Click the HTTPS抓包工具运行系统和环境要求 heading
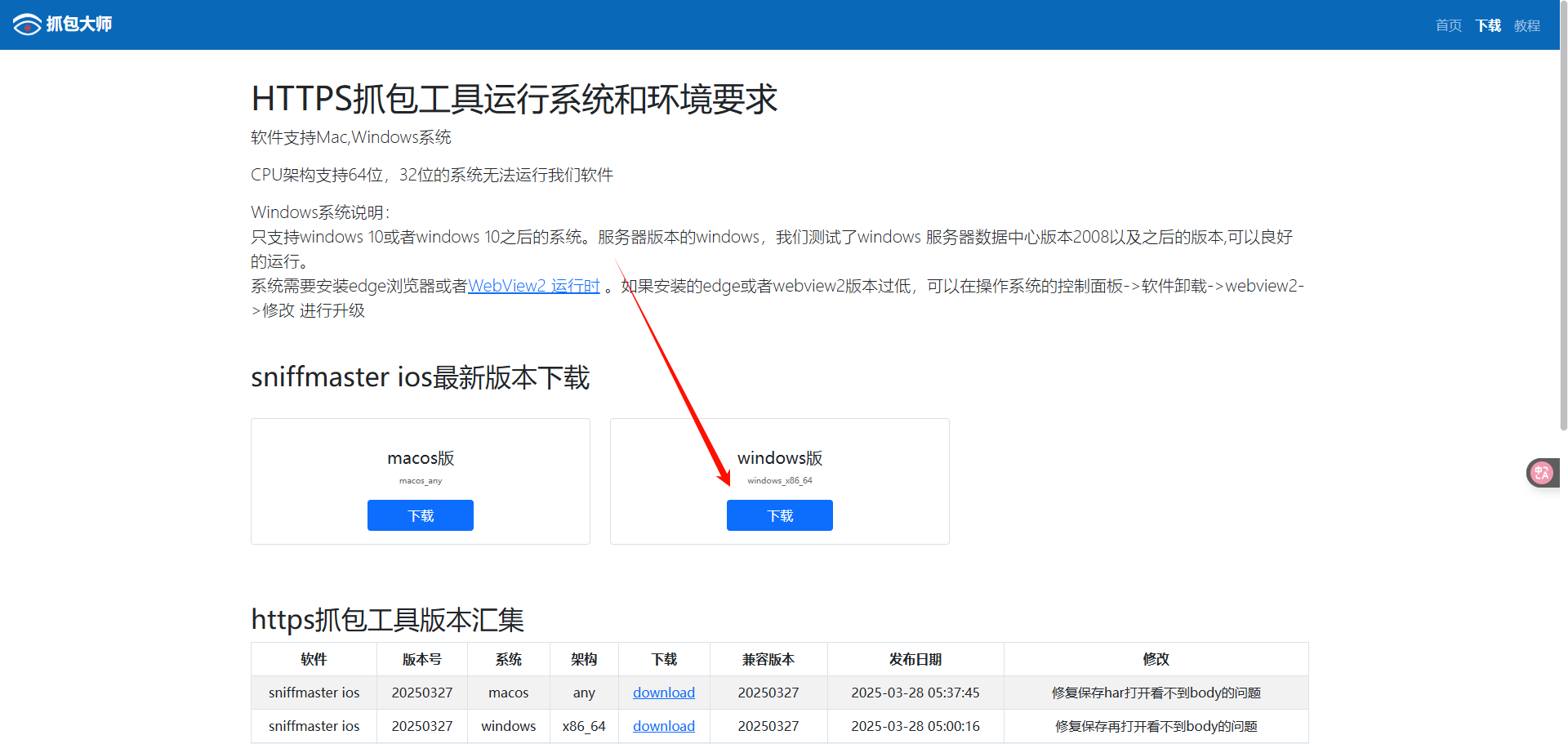Viewport: 1568px width, 744px height. 514,99
